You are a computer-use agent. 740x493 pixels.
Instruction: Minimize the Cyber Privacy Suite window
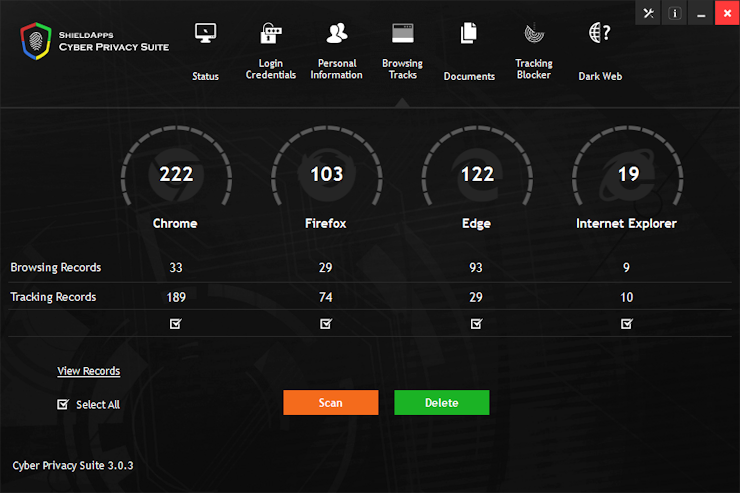coord(701,13)
